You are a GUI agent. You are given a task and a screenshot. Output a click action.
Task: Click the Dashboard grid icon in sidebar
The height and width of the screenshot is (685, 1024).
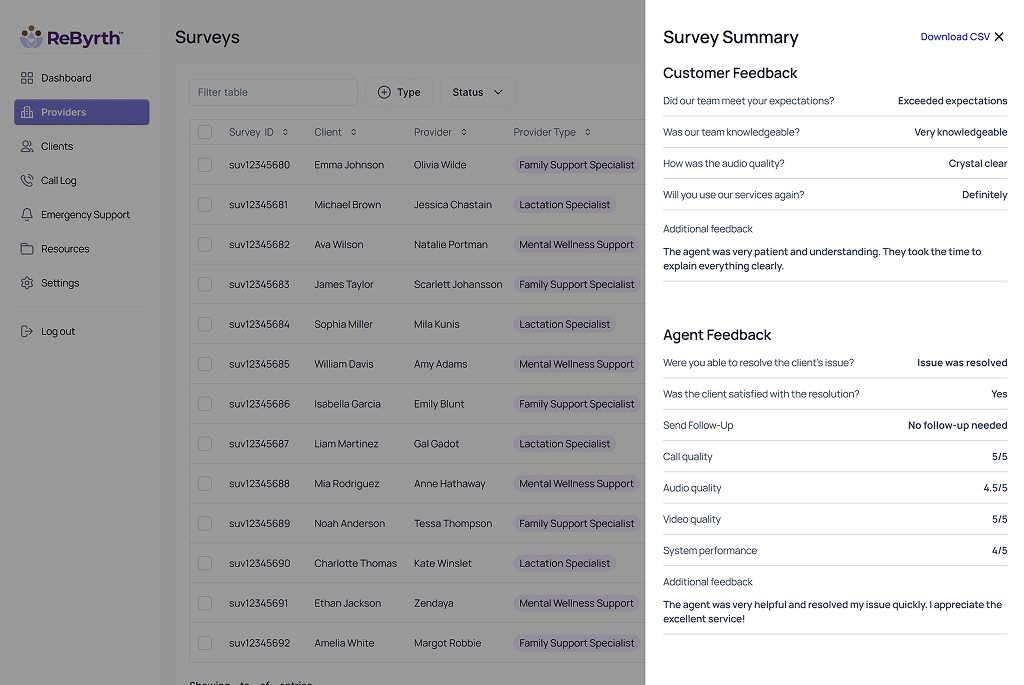(27, 78)
